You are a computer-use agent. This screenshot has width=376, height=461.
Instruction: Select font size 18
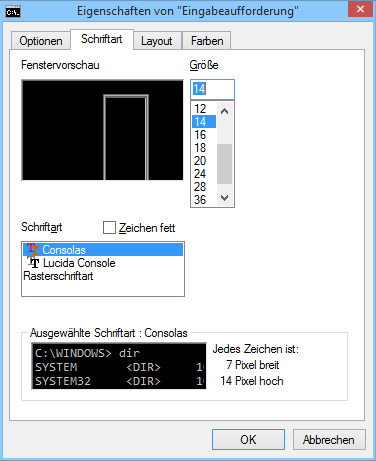click(204, 148)
